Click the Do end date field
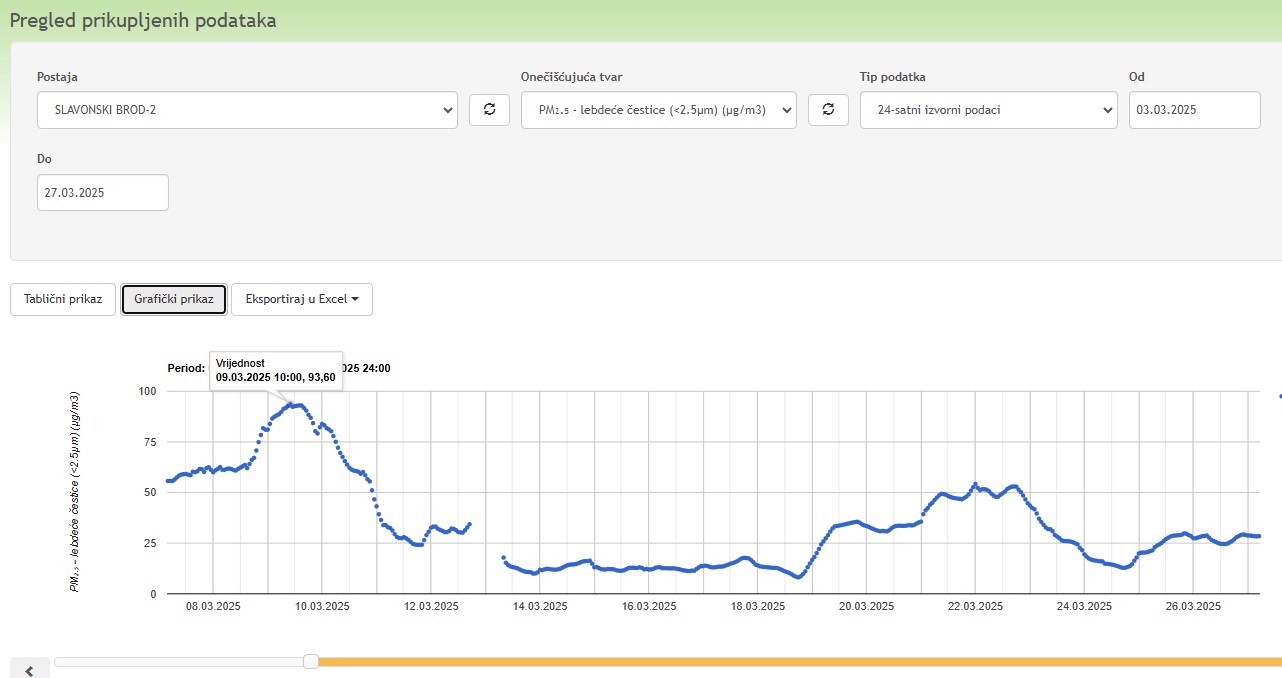The image size is (1282, 678). tap(102, 193)
